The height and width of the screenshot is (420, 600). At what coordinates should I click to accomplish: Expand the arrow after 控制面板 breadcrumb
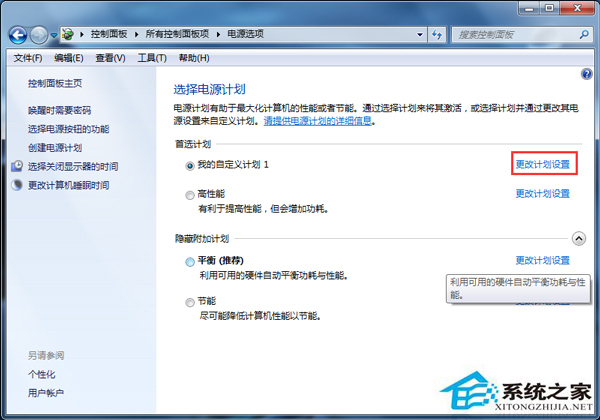pyautogui.click(x=137, y=34)
